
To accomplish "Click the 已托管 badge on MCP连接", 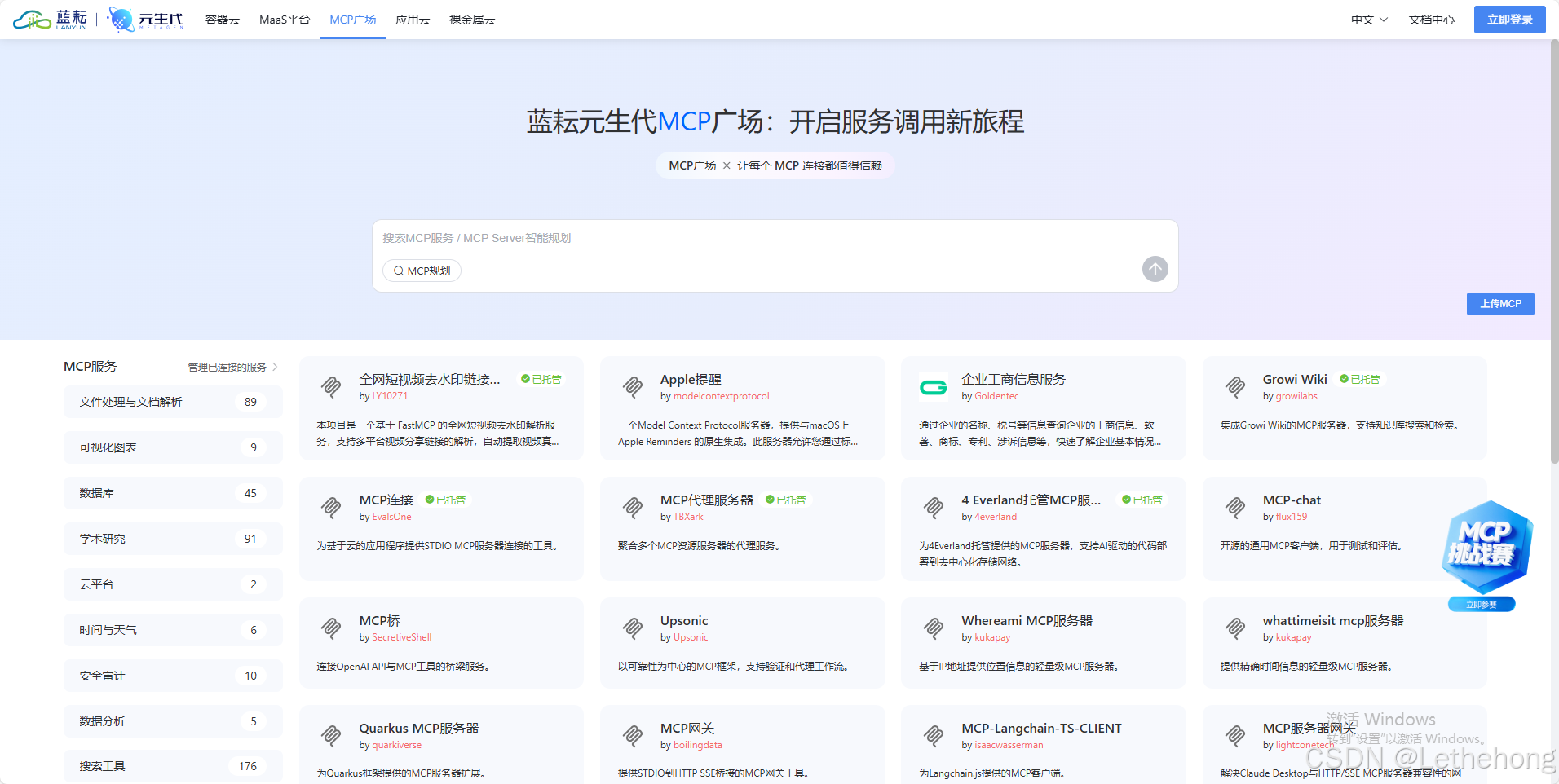I will [445, 500].
